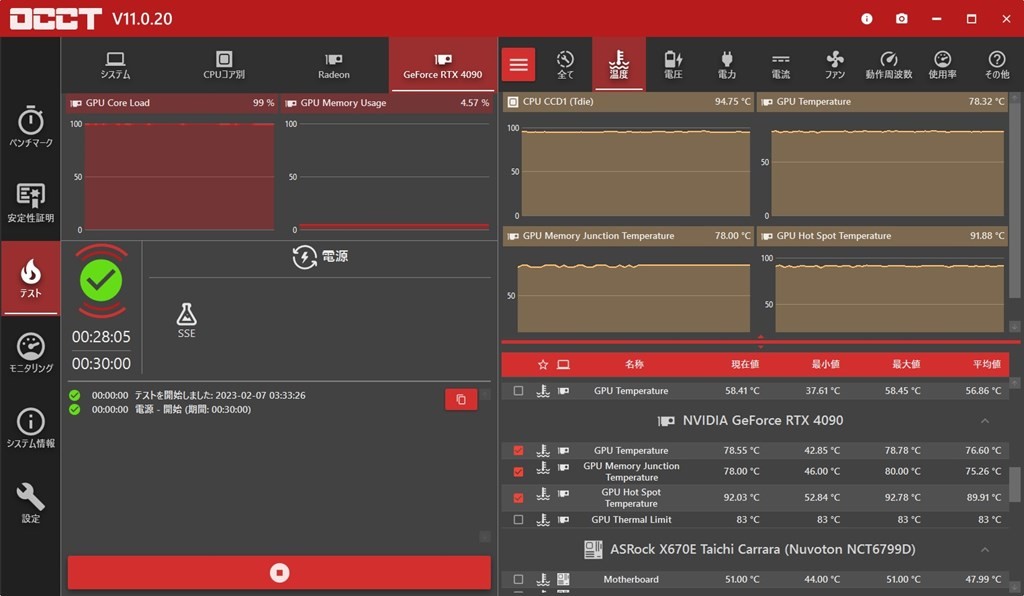The width and height of the screenshot is (1024, 596).
Task: Open the ベンチマーク benchmark section
Action: (x=31, y=127)
